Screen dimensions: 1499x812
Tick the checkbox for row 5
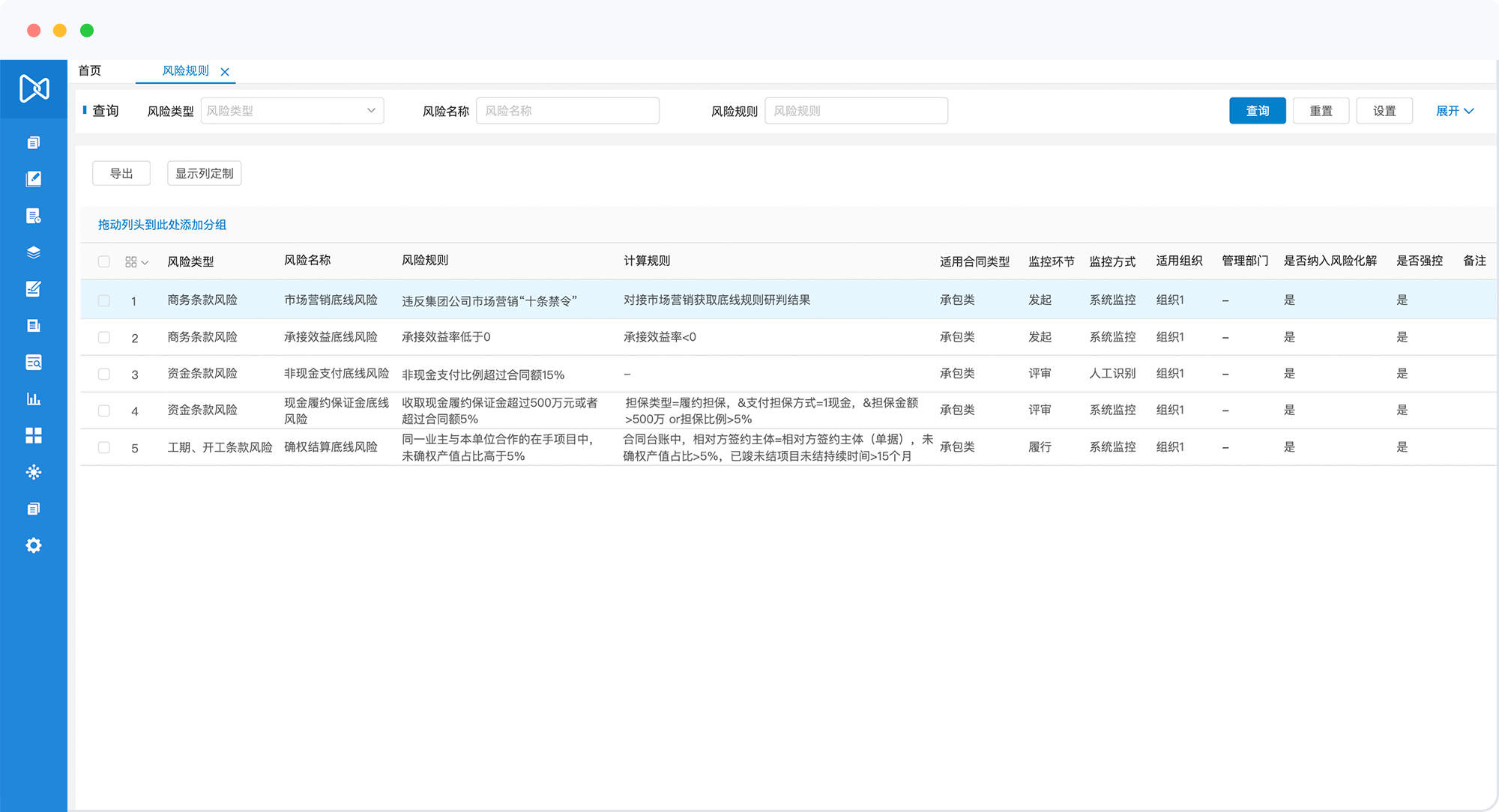pos(104,448)
